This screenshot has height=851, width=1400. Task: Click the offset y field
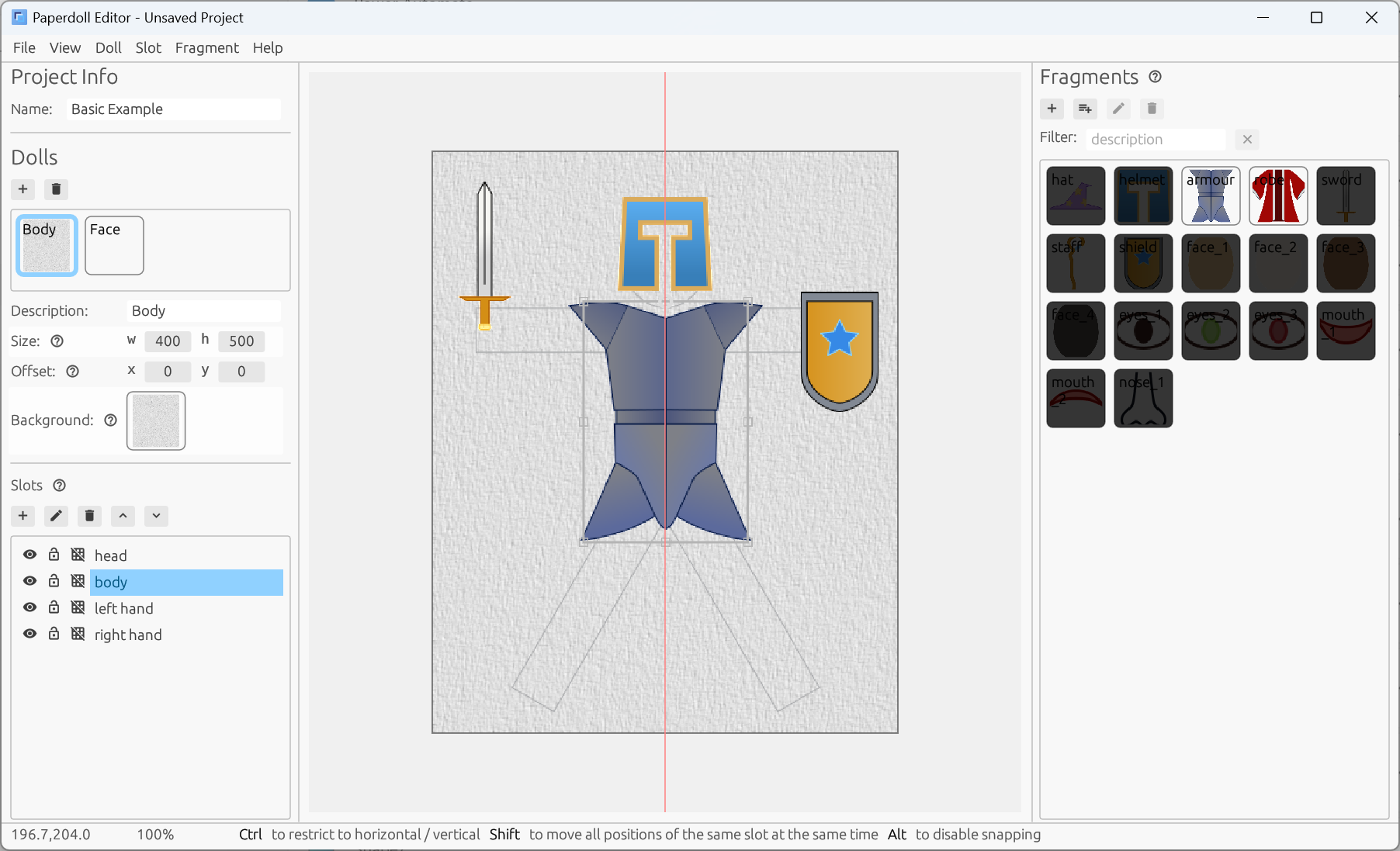click(241, 372)
